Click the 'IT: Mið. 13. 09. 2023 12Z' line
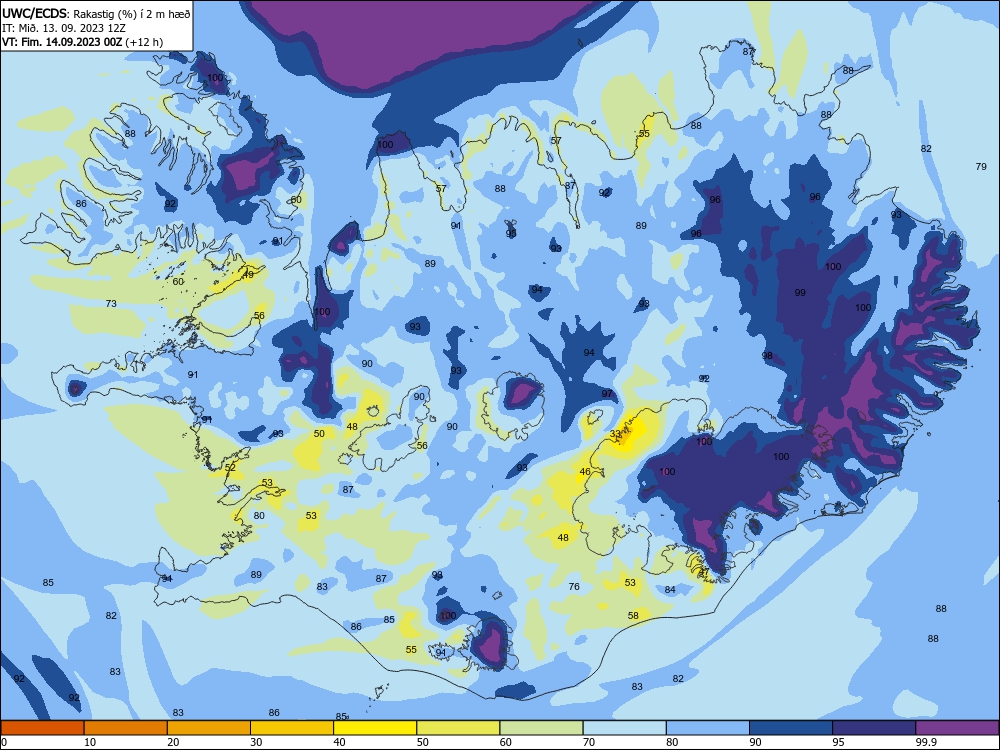This screenshot has width=1000, height=750. (64, 28)
